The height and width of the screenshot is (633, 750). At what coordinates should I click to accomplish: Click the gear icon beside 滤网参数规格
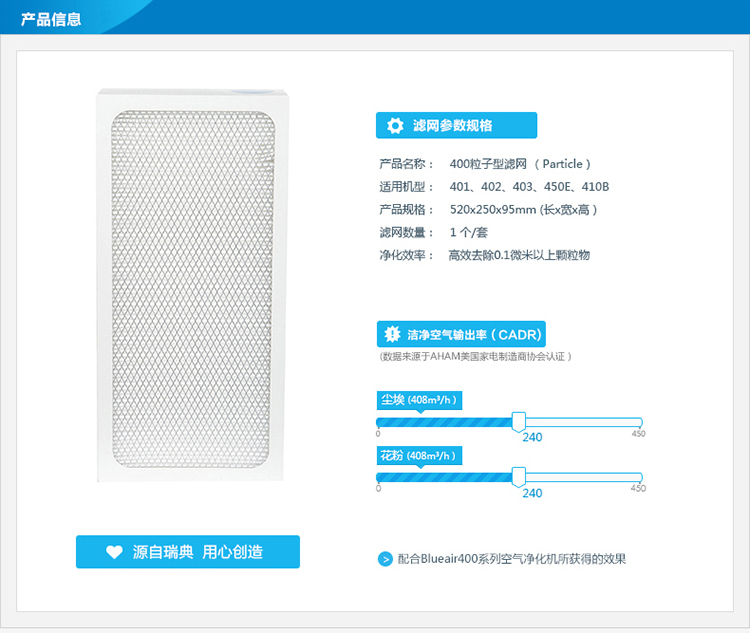point(395,126)
